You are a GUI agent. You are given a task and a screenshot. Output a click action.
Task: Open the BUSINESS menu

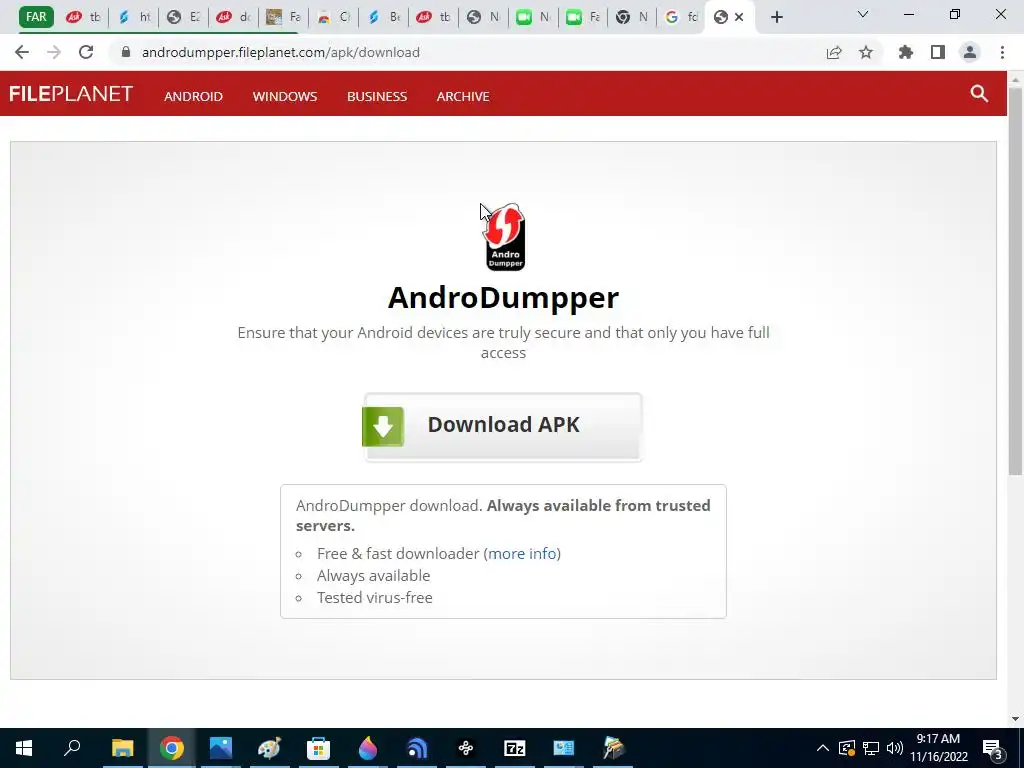click(377, 96)
